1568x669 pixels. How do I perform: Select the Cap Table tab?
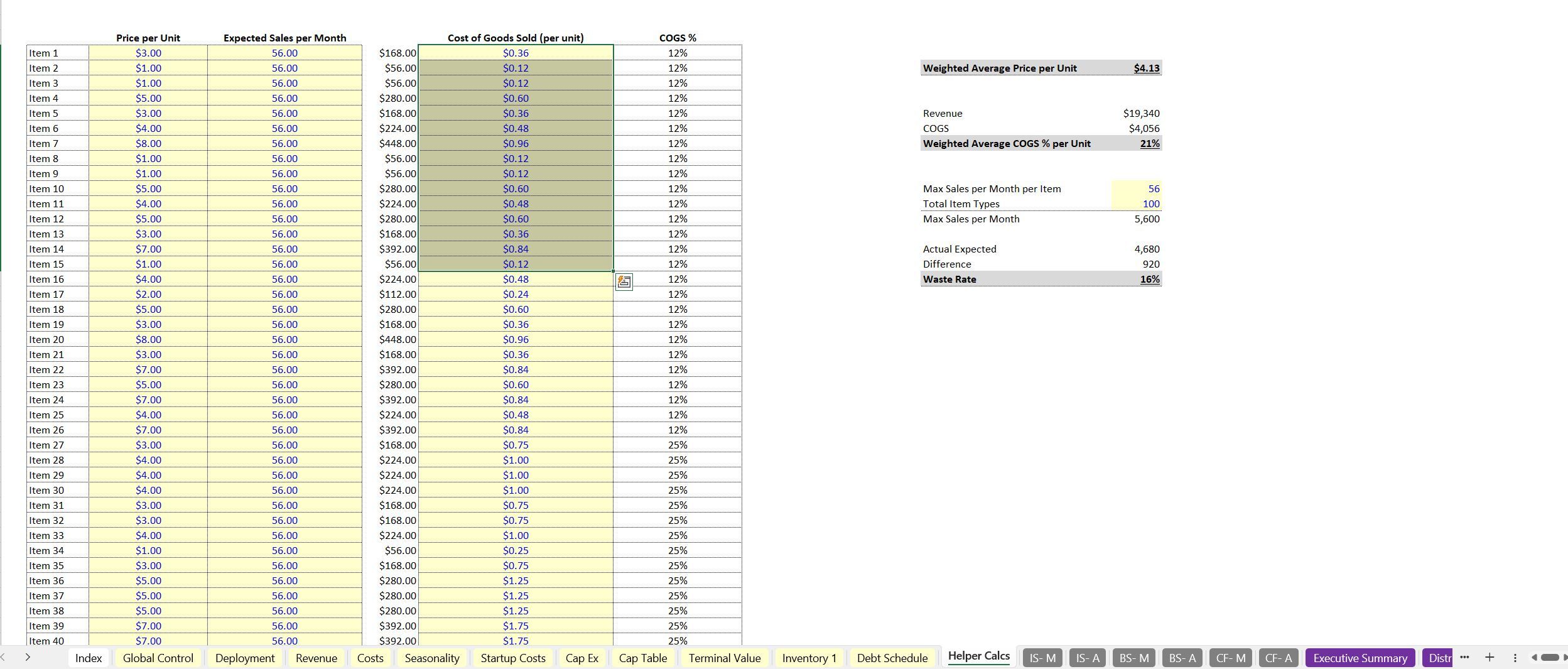coord(643,658)
